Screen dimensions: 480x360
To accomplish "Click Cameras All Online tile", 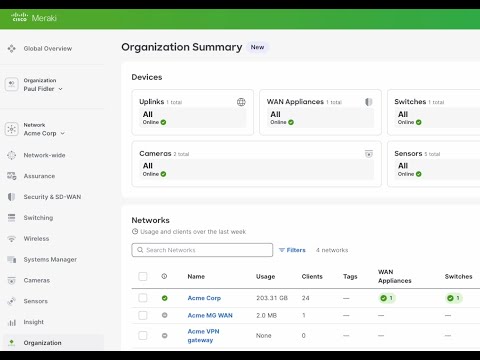I will pos(257,169).
